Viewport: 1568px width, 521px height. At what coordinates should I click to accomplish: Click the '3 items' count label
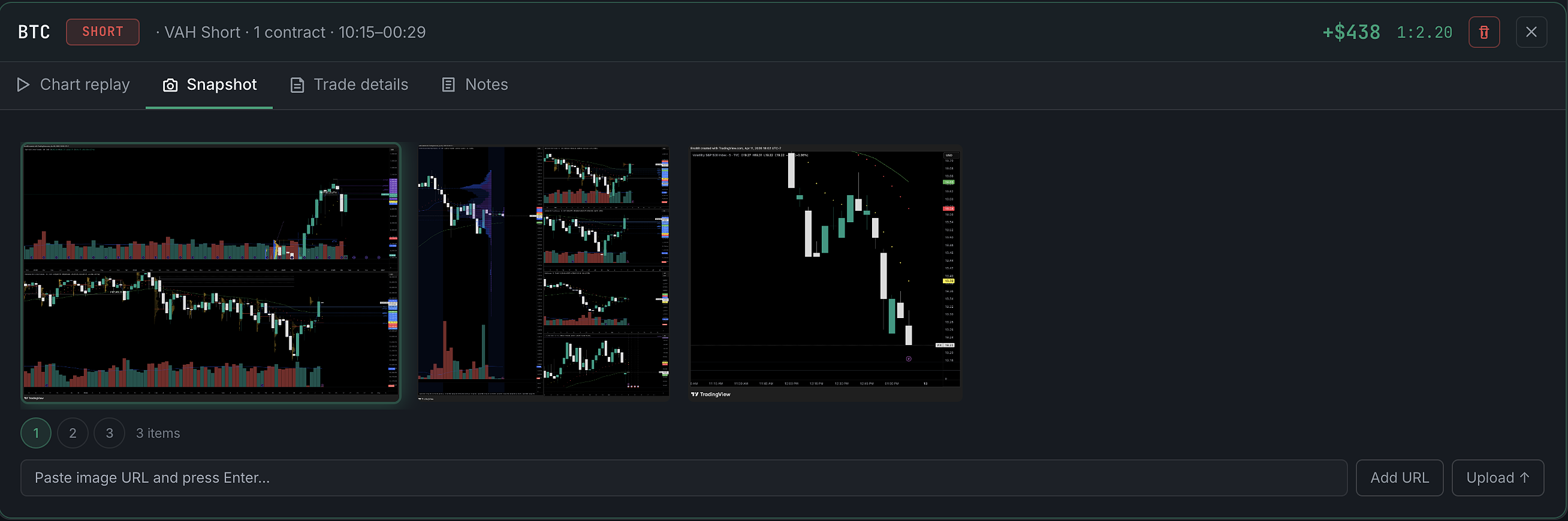point(158,434)
